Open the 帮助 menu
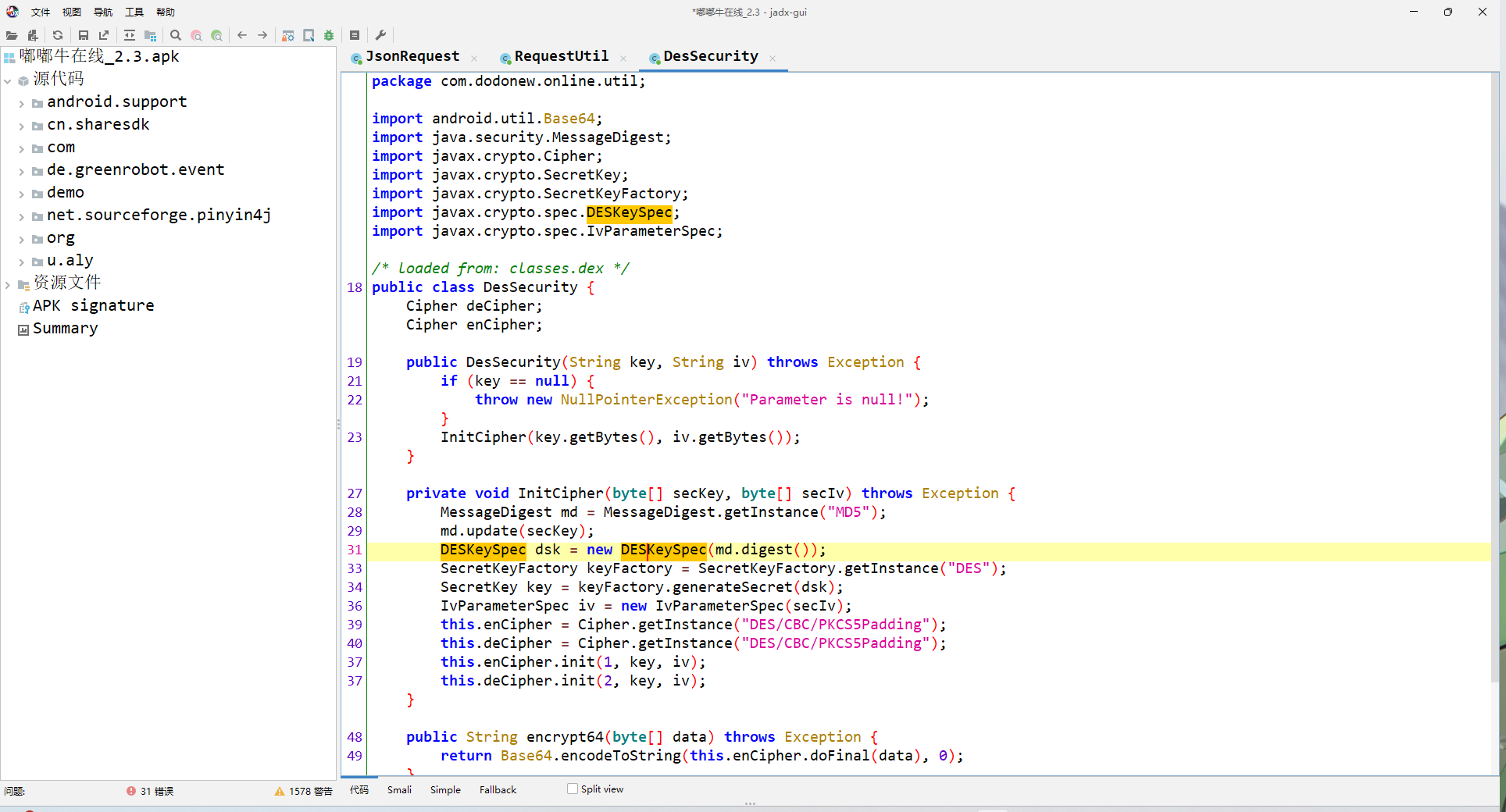The height and width of the screenshot is (812, 1506). coord(166,12)
